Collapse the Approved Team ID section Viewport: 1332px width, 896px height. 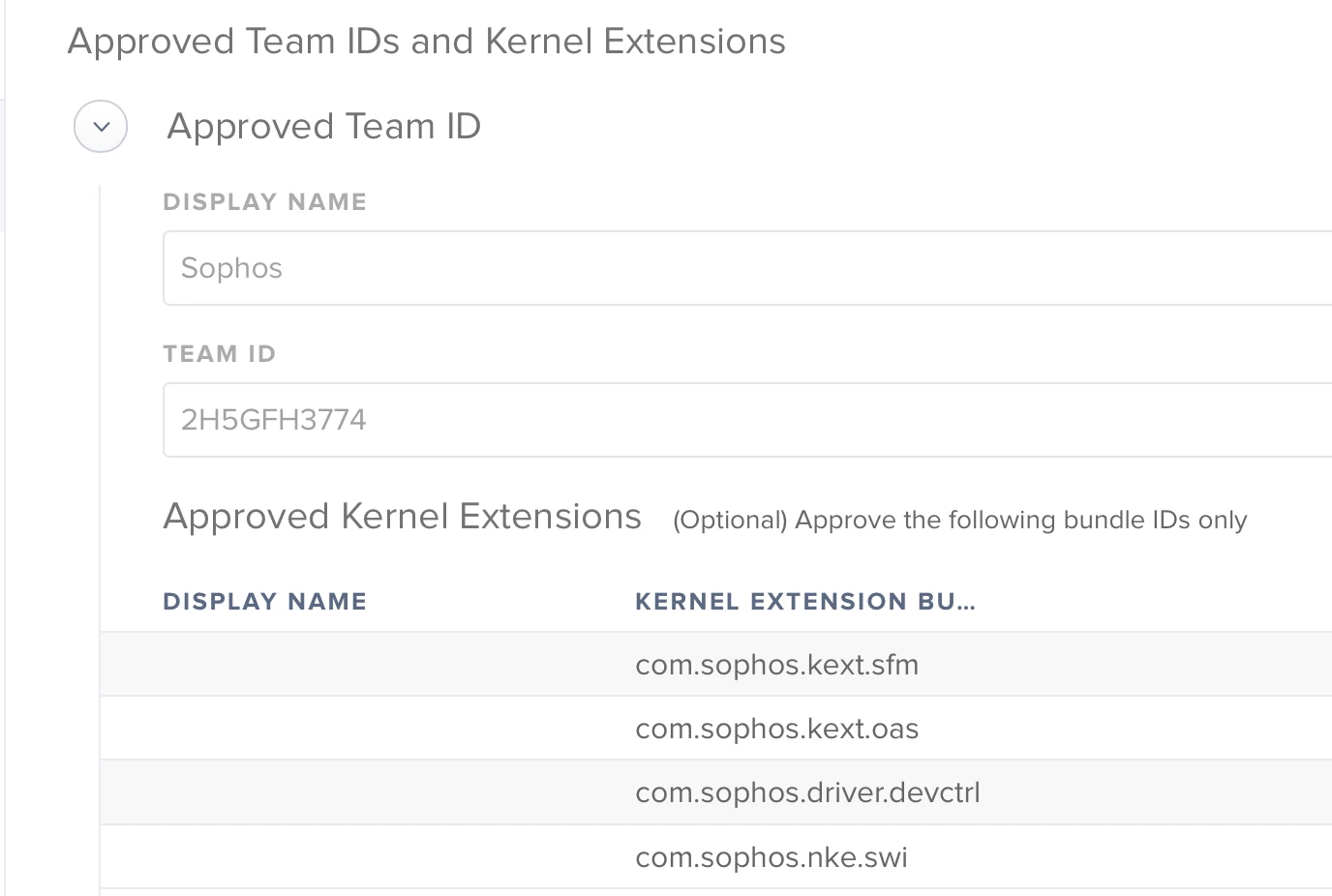pos(101,127)
